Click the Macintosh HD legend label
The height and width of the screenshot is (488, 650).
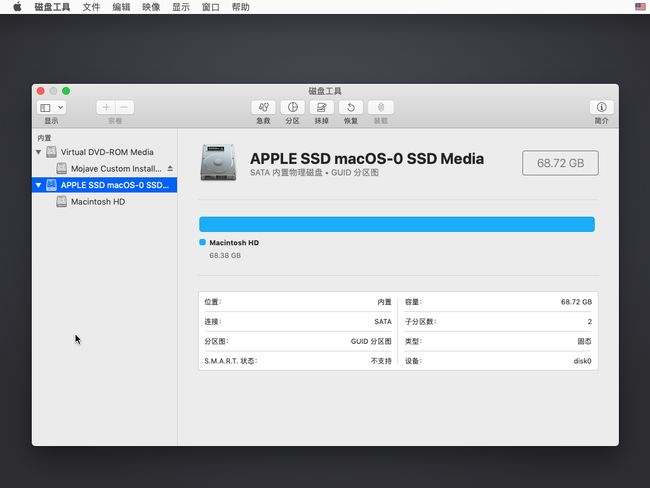[234, 243]
